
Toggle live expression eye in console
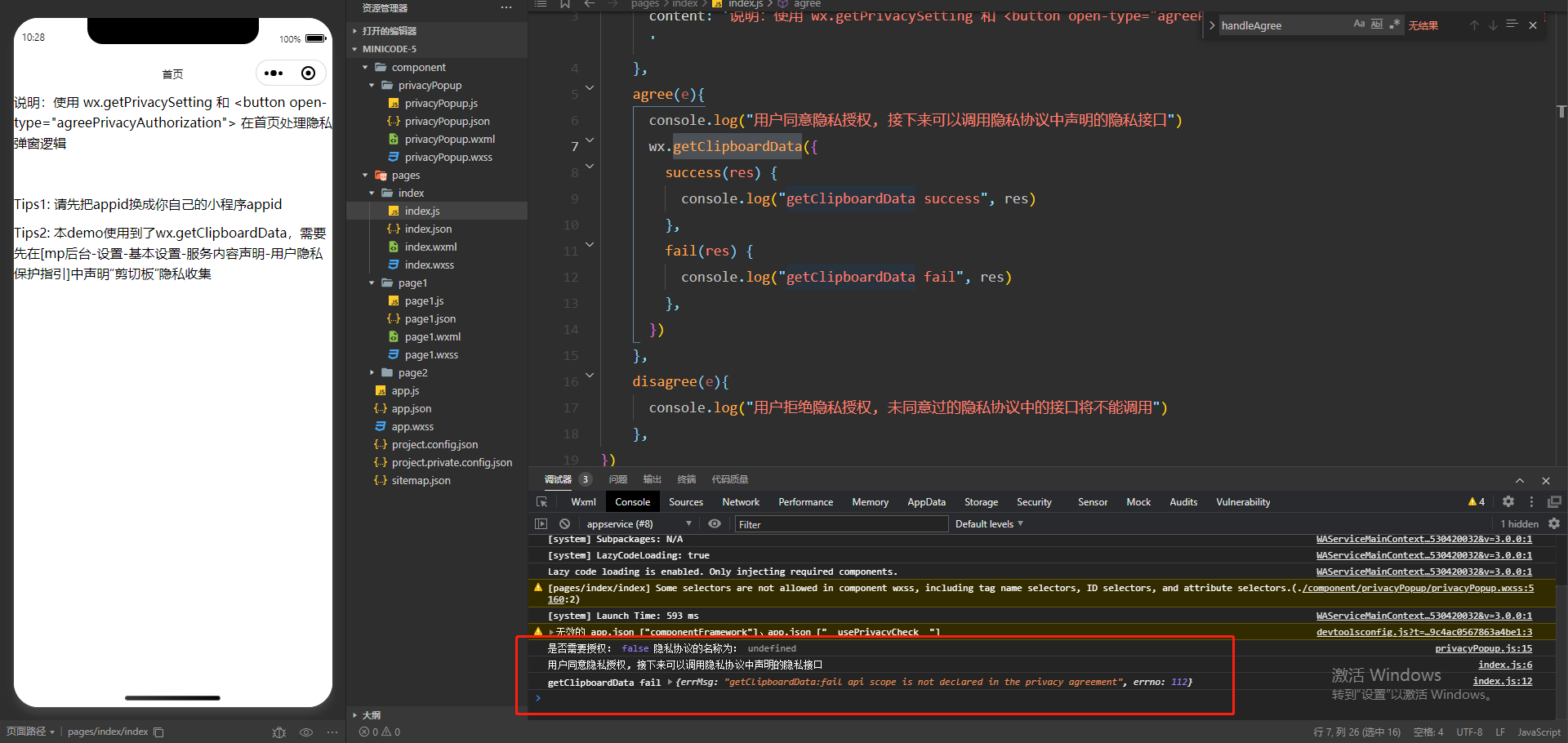click(715, 524)
